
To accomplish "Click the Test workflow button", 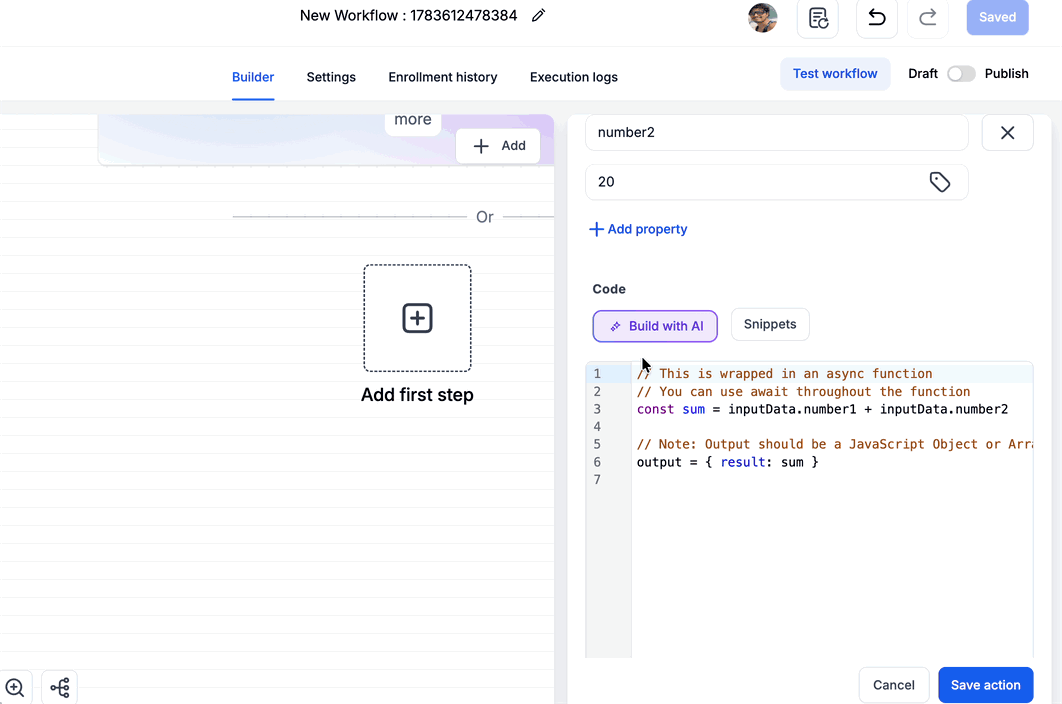I will pyautogui.click(x=835, y=74).
